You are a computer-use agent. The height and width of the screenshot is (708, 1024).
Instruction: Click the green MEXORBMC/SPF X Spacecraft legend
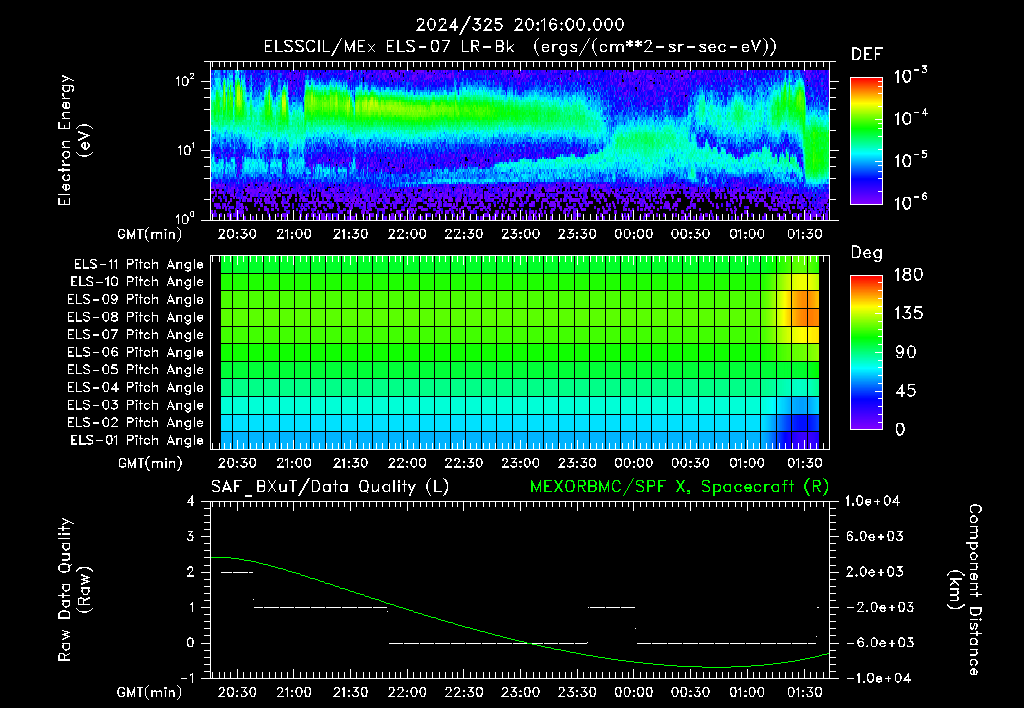click(679, 487)
